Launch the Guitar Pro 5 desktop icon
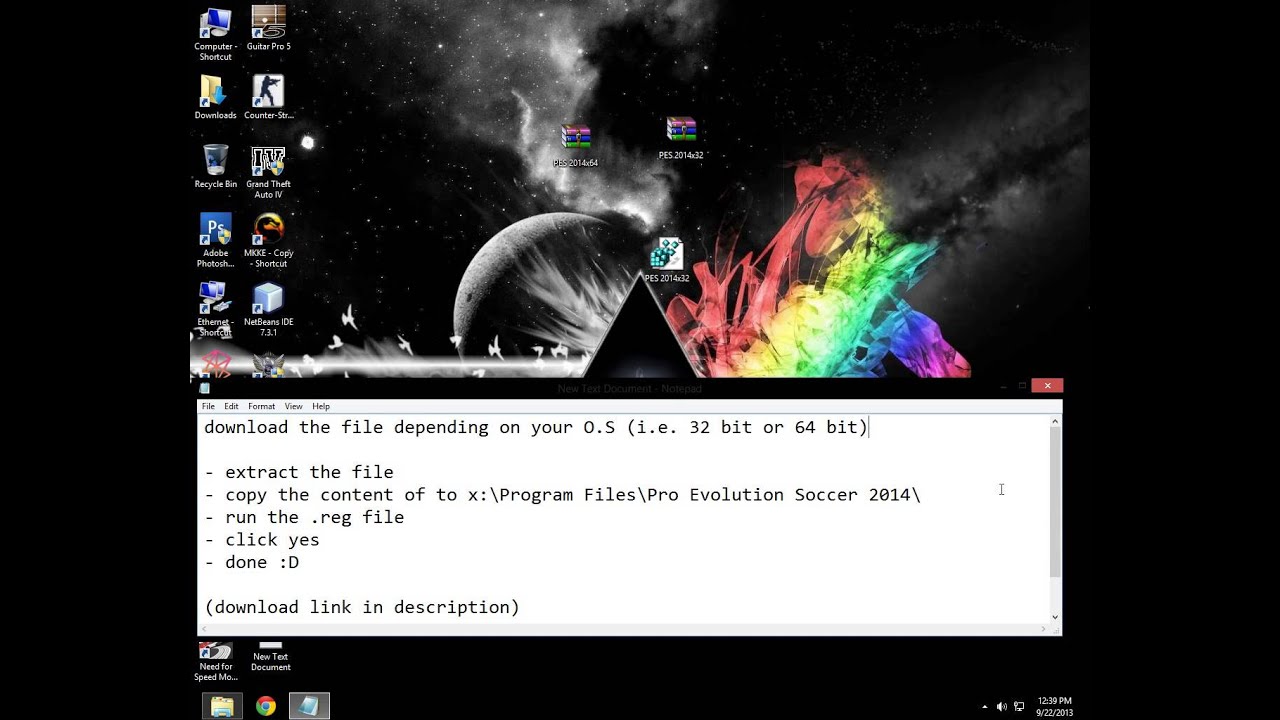 pos(268,28)
